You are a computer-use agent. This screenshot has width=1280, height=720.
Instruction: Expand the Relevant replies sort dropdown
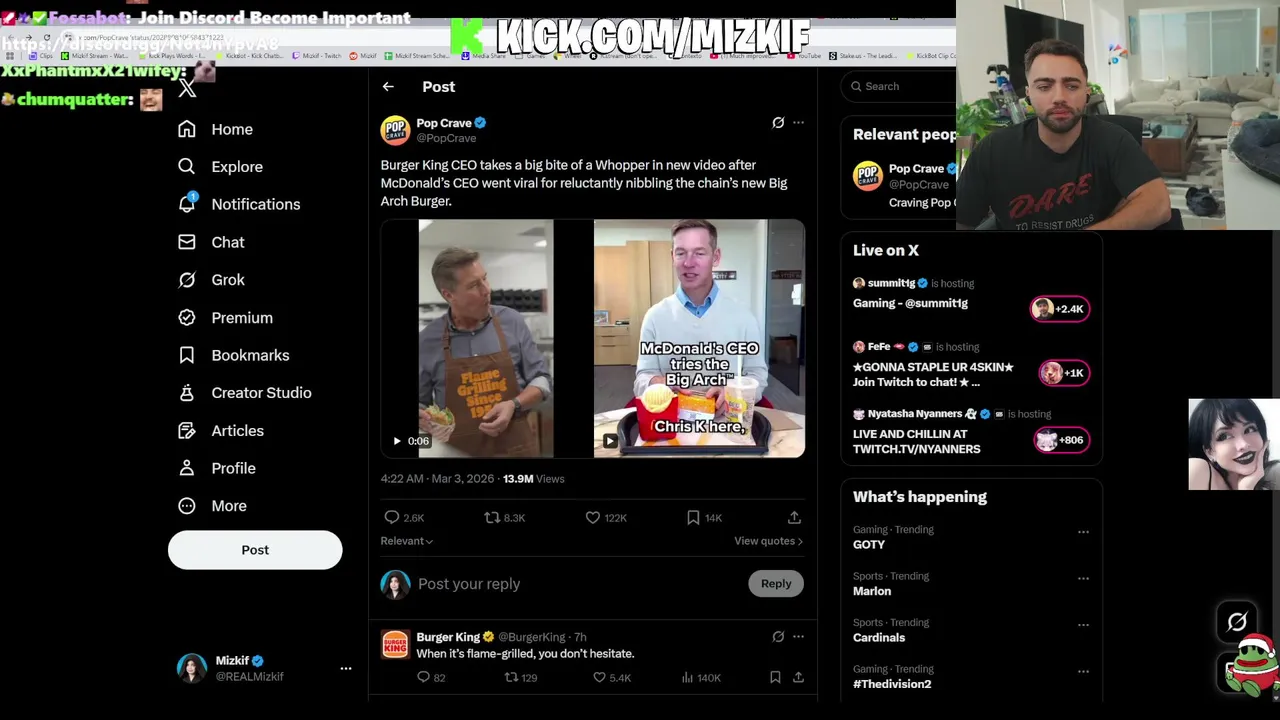tap(406, 541)
